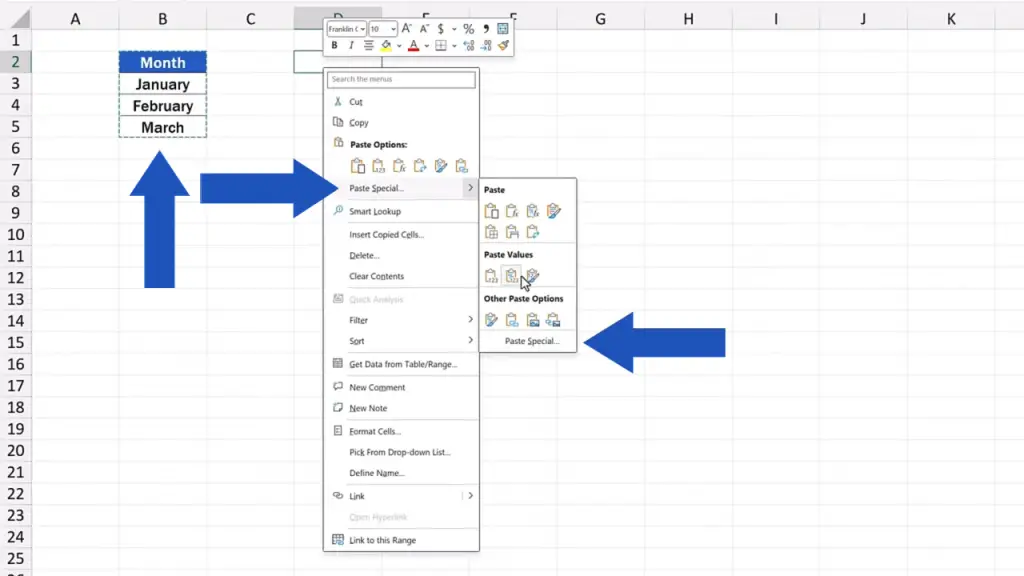The image size is (1024, 576).
Task: Toggle Bold in the mini toolbar
Action: [334, 46]
